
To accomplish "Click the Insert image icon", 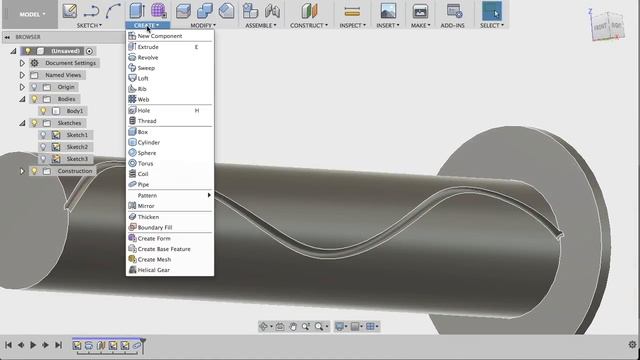I will pos(388,11).
